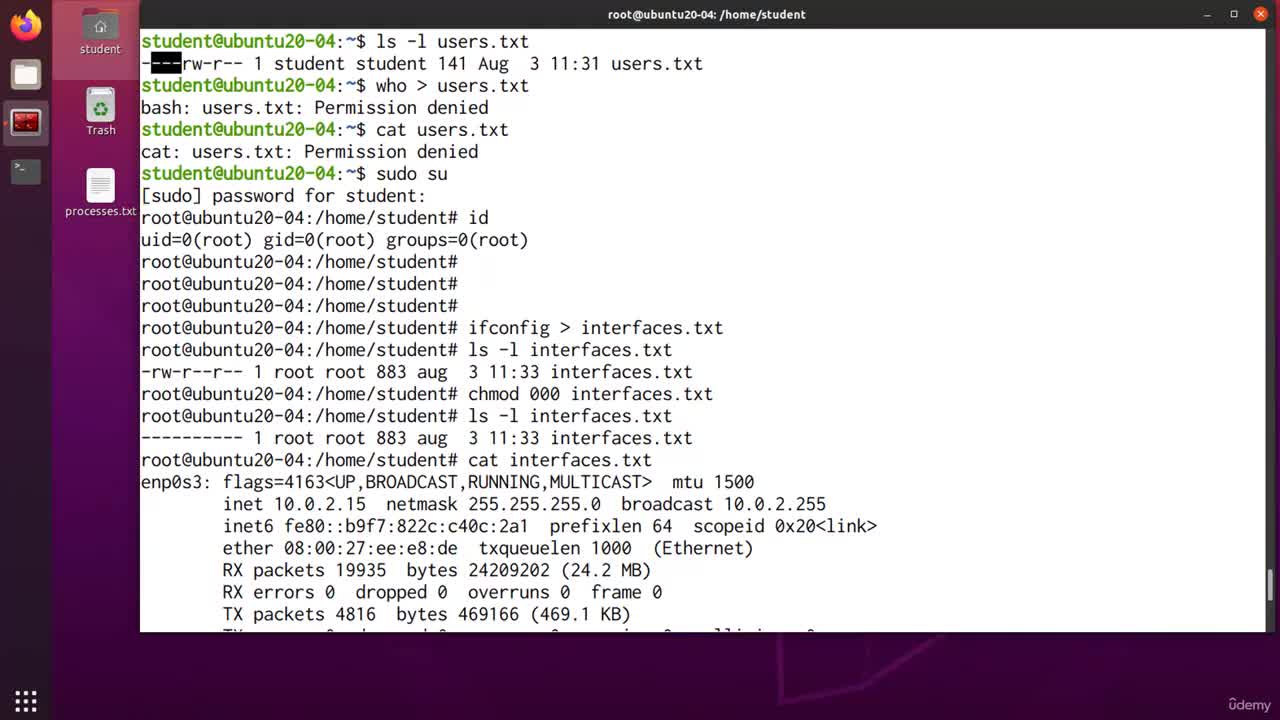
Task: Click 'ifconfig > interfaces.txt' command
Action: tap(595, 327)
